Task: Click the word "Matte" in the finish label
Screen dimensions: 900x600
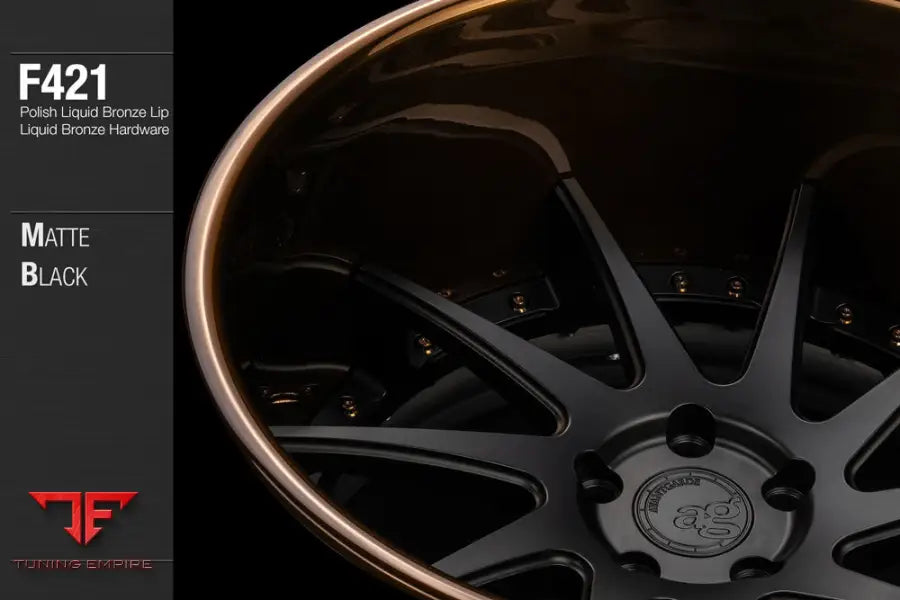Action: [x=55, y=237]
